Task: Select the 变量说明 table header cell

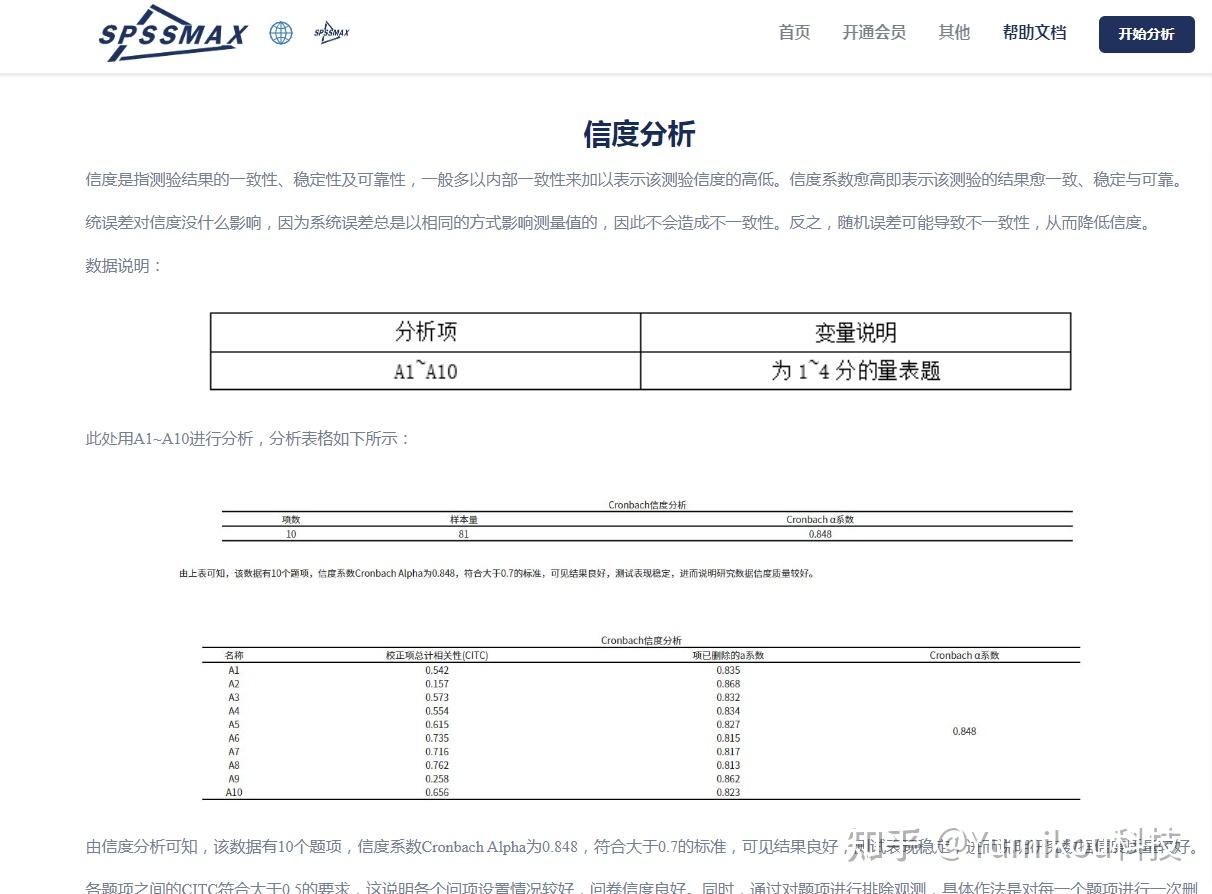Action: click(855, 332)
